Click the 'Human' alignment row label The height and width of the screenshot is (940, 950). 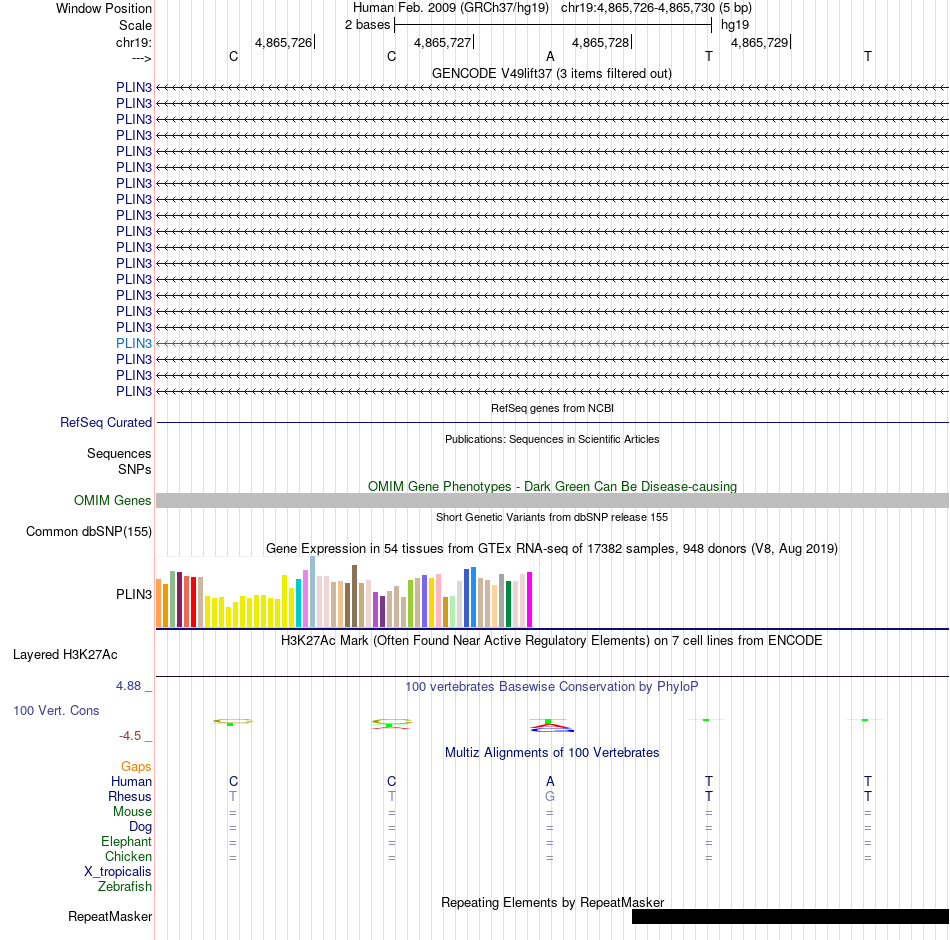131,782
